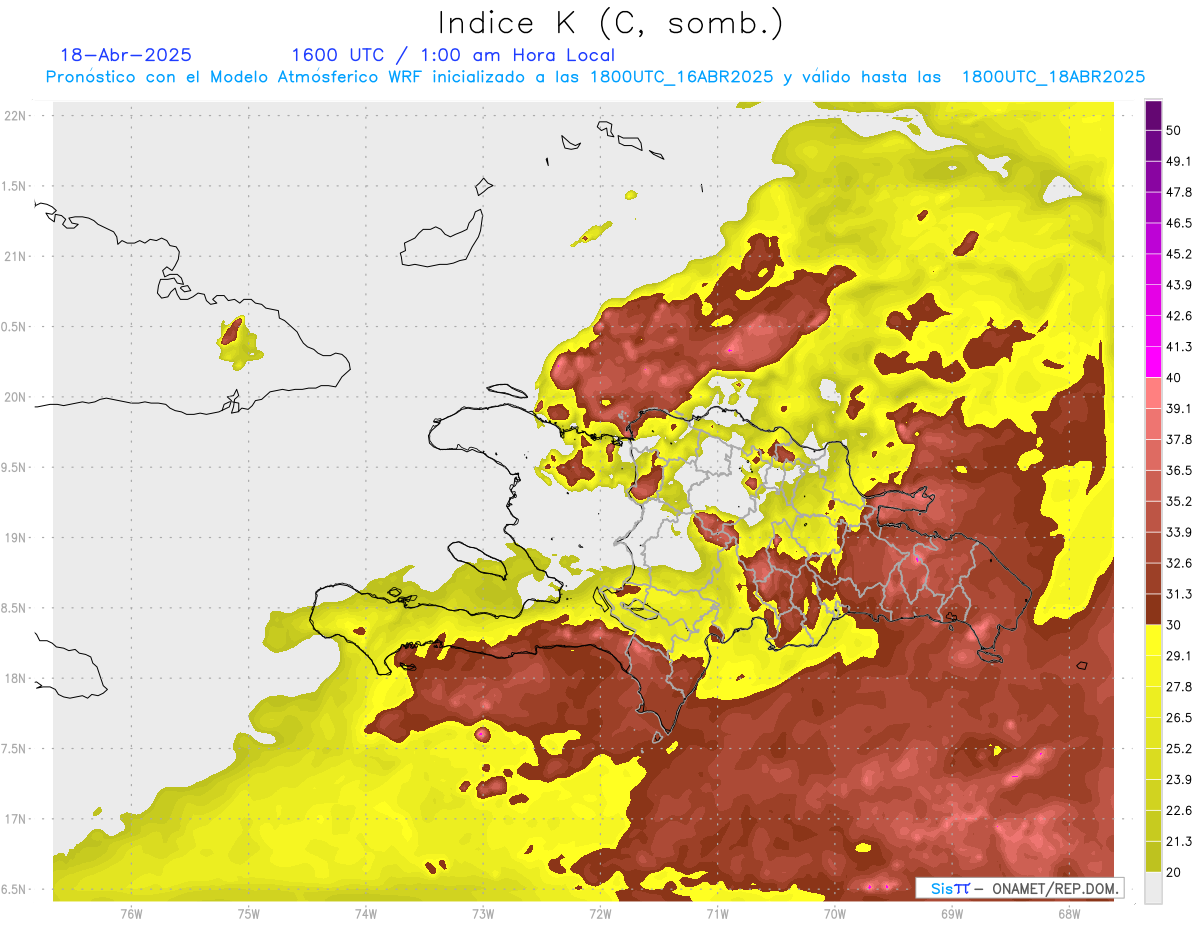Click the bottom '20' value on the color scale
The height and width of the screenshot is (927, 1200).
tap(1174, 873)
